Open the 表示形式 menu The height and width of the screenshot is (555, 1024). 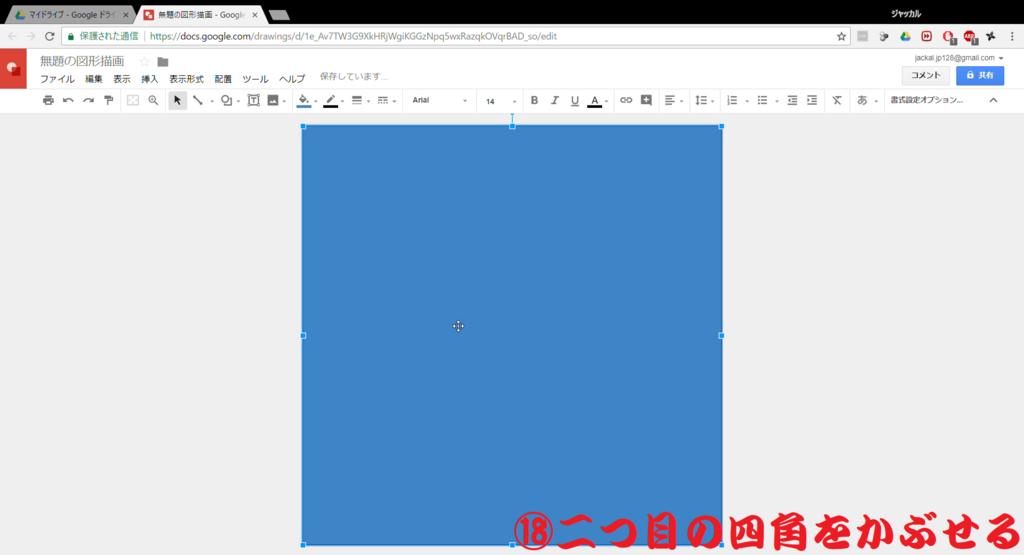click(x=186, y=79)
